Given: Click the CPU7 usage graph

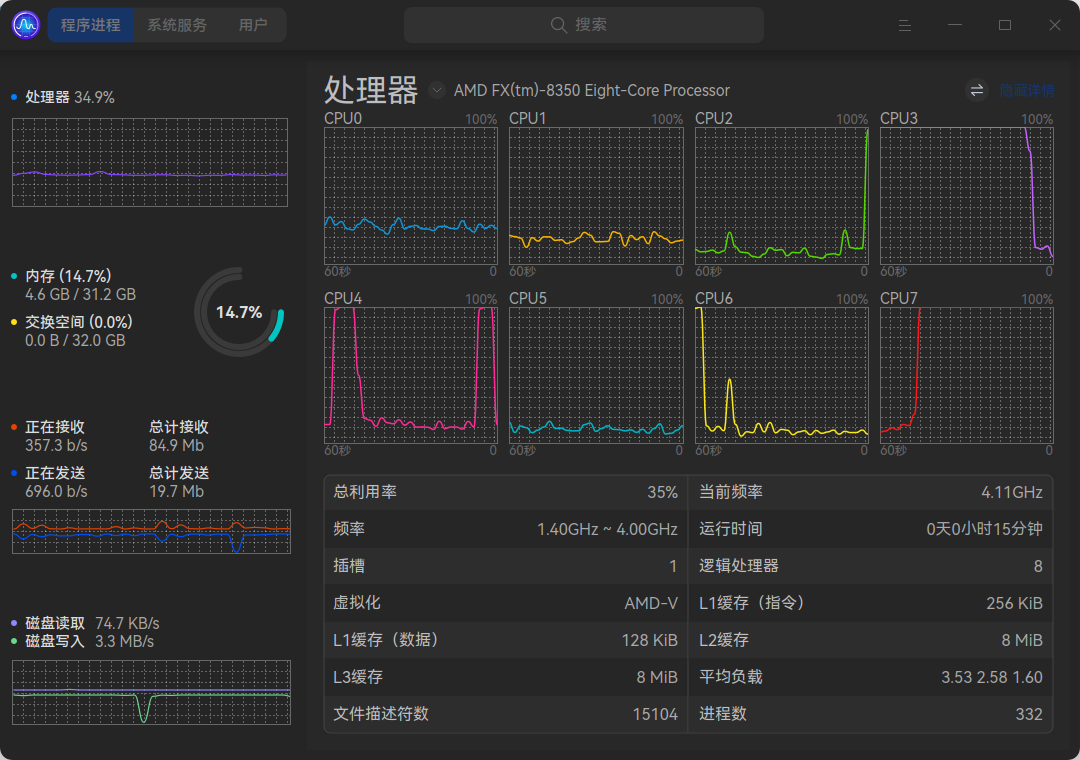Looking at the screenshot, I should tap(966, 376).
